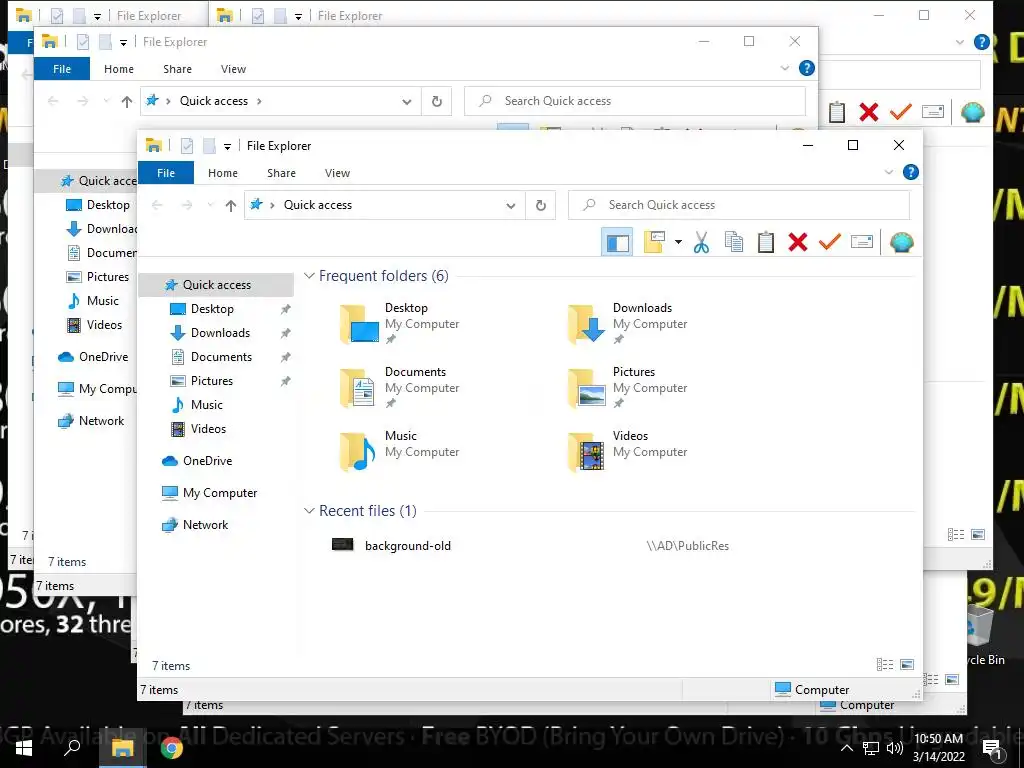
Task: Toggle pin next to Pictures in navigation tree
Action: point(285,381)
